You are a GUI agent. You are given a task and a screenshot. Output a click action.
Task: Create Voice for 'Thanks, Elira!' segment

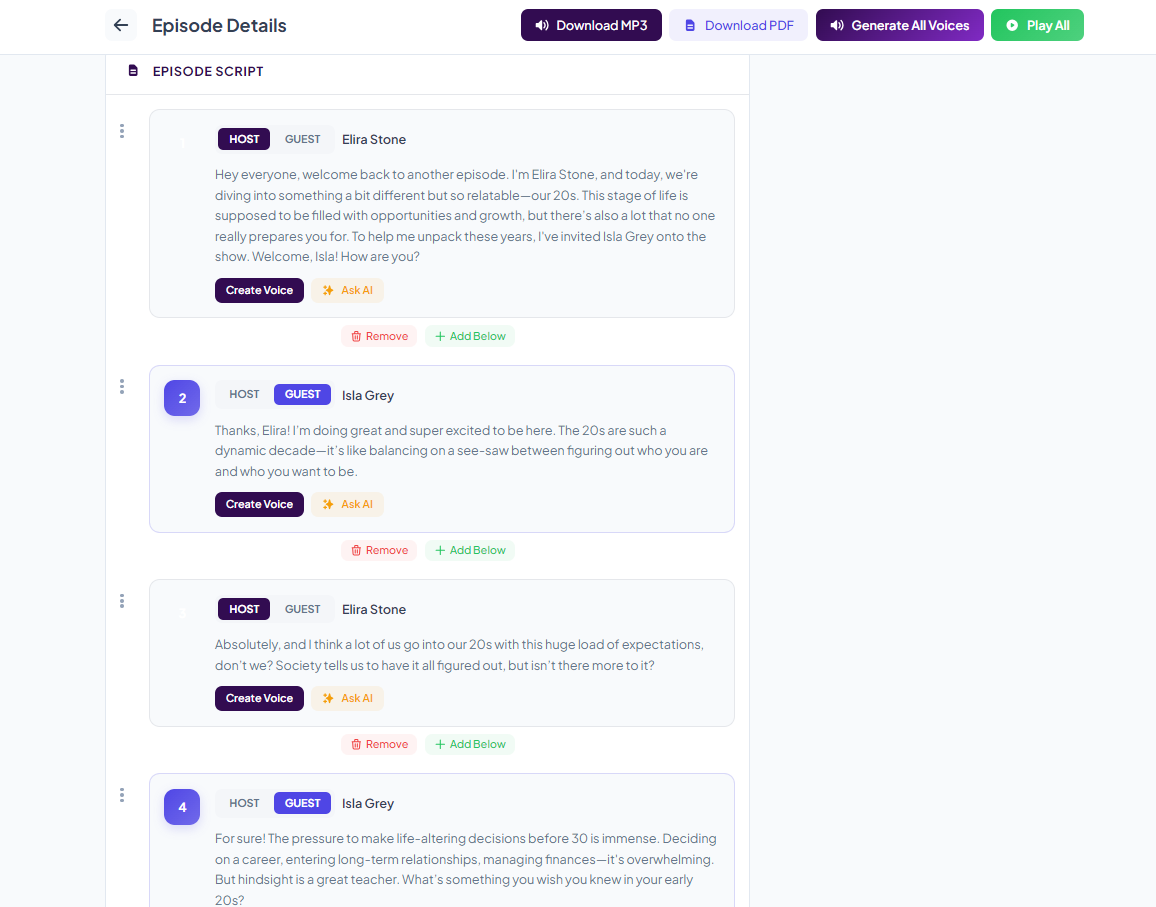(260, 504)
